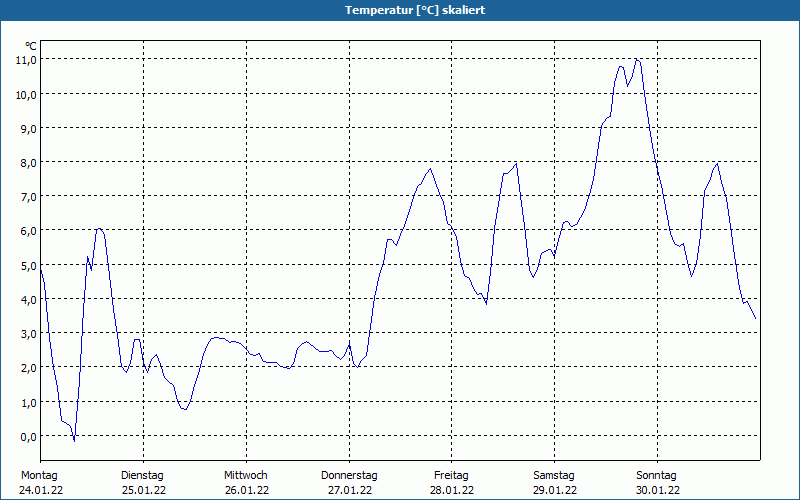Click the °C unit label above the y-axis
This screenshot has width=800, height=500.
click(x=31, y=46)
